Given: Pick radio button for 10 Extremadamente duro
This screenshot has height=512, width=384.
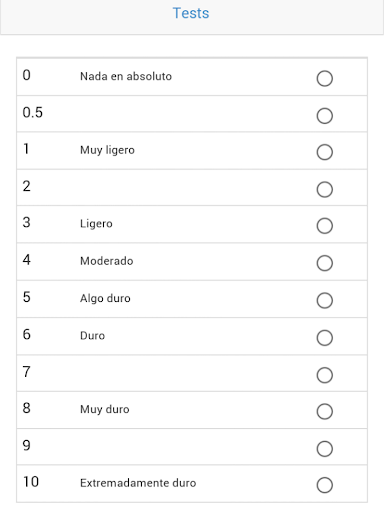Looking at the screenshot, I should (325, 485).
